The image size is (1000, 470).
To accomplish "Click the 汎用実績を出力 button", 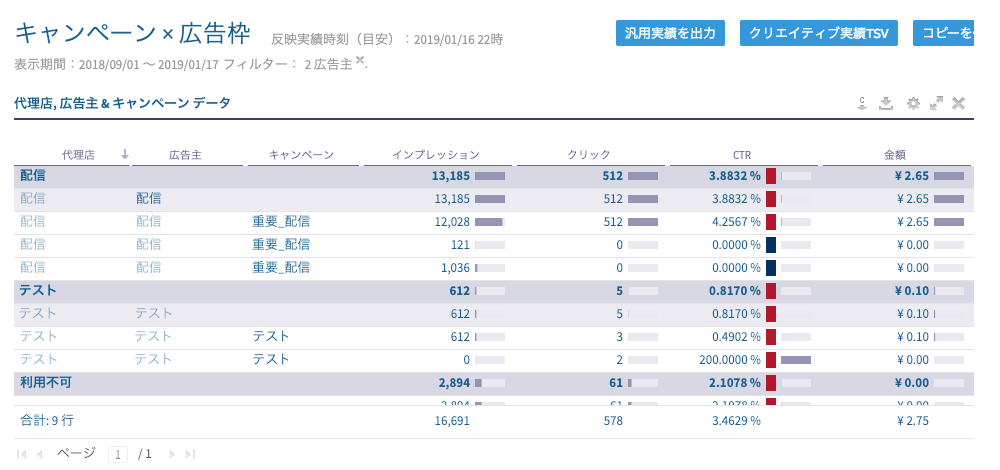I will coord(669,33).
